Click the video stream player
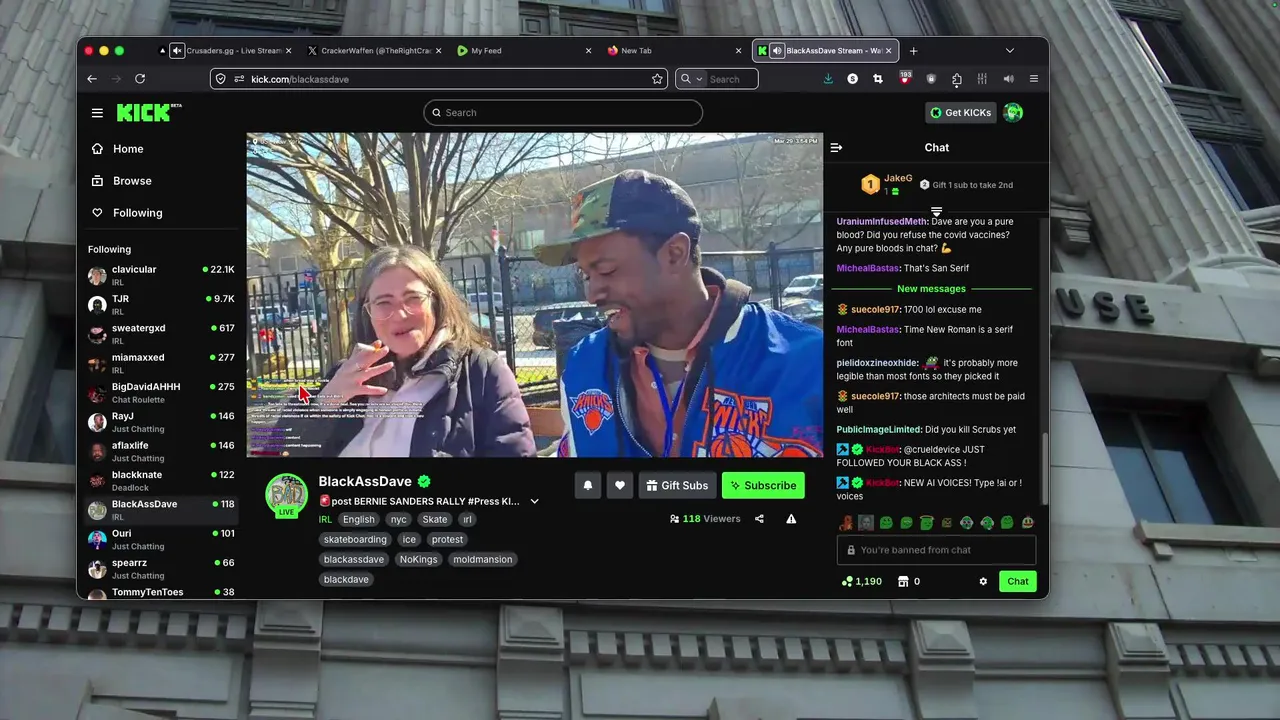 pos(535,295)
